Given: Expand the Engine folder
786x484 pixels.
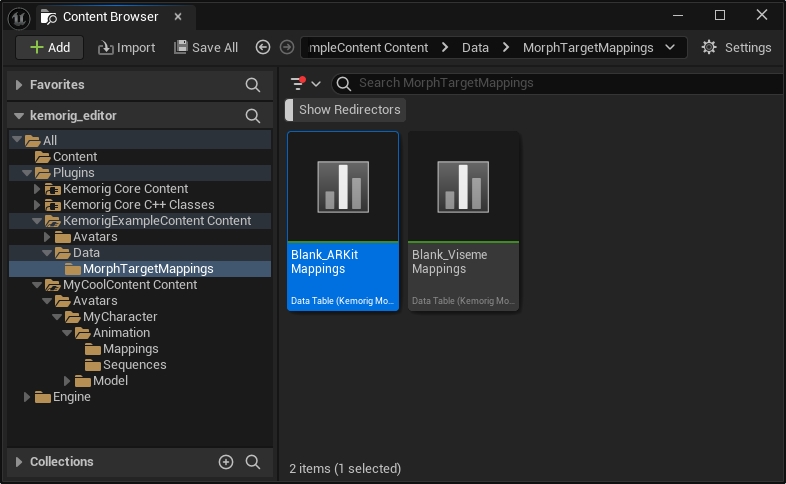Looking at the screenshot, I should tap(28, 397).
